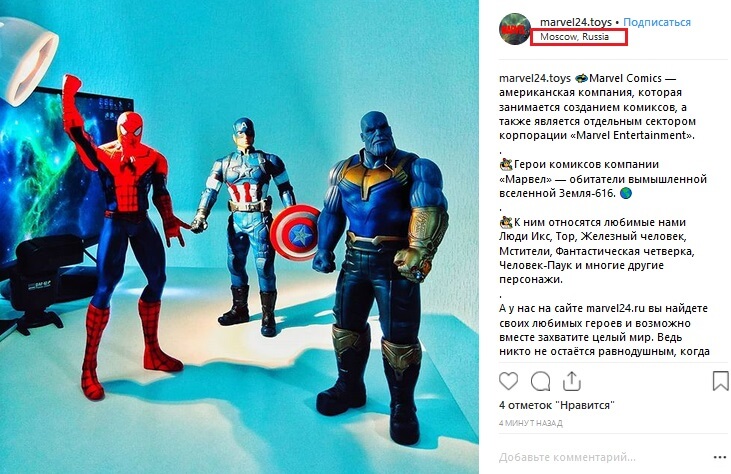
Task: Click marvel24.toys username in the caption
Action: point(535,78)
